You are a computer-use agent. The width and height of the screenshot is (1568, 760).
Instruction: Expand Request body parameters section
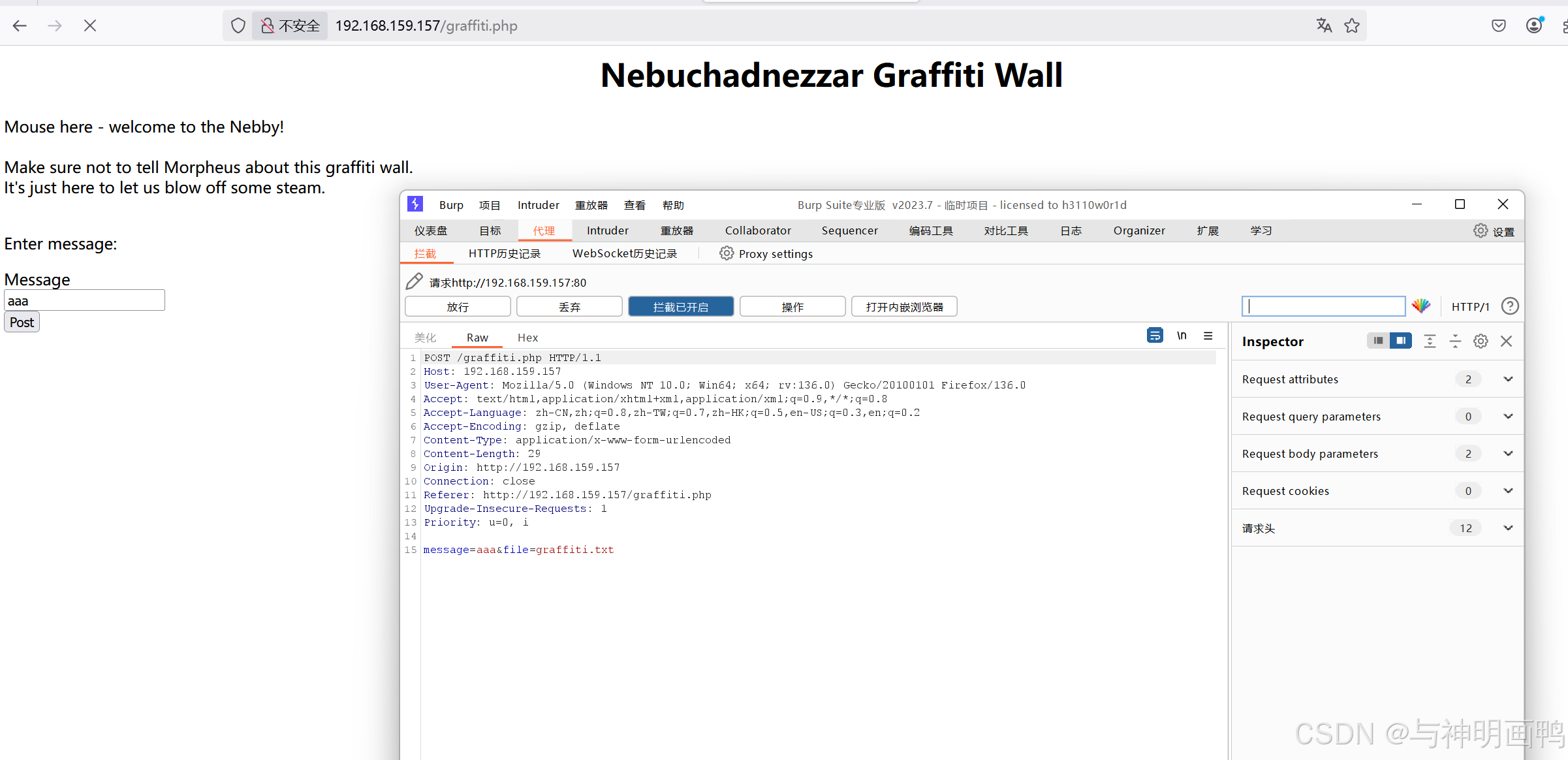(x=1508, y=454)
